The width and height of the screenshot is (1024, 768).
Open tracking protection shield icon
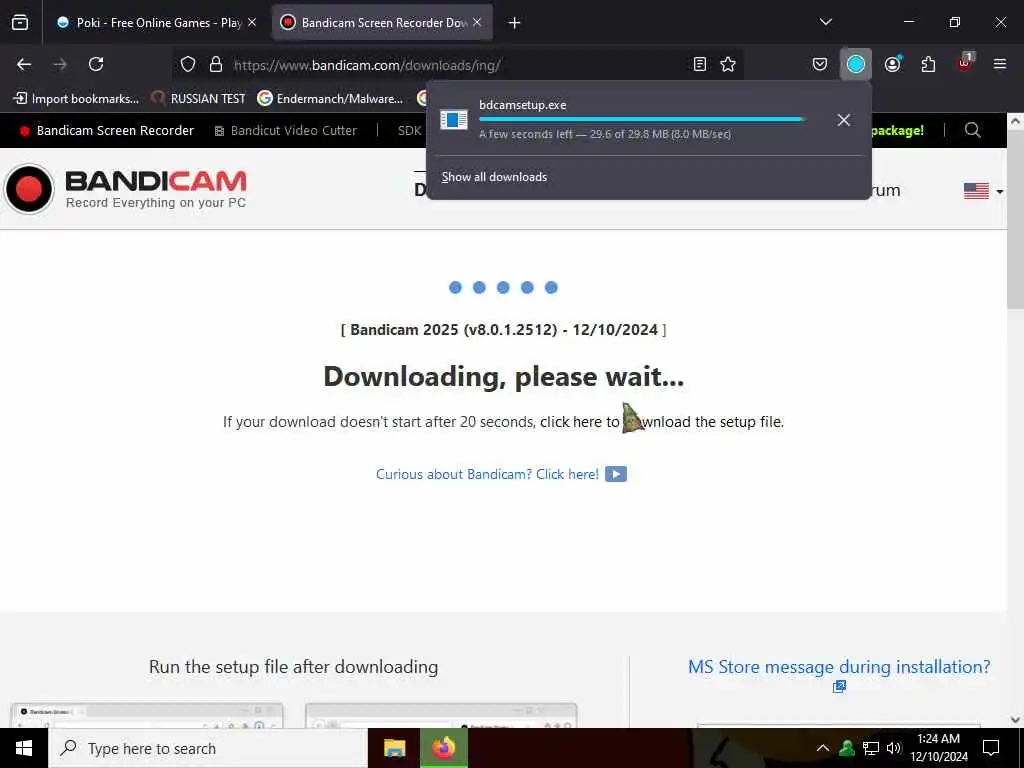coord(188,64)
